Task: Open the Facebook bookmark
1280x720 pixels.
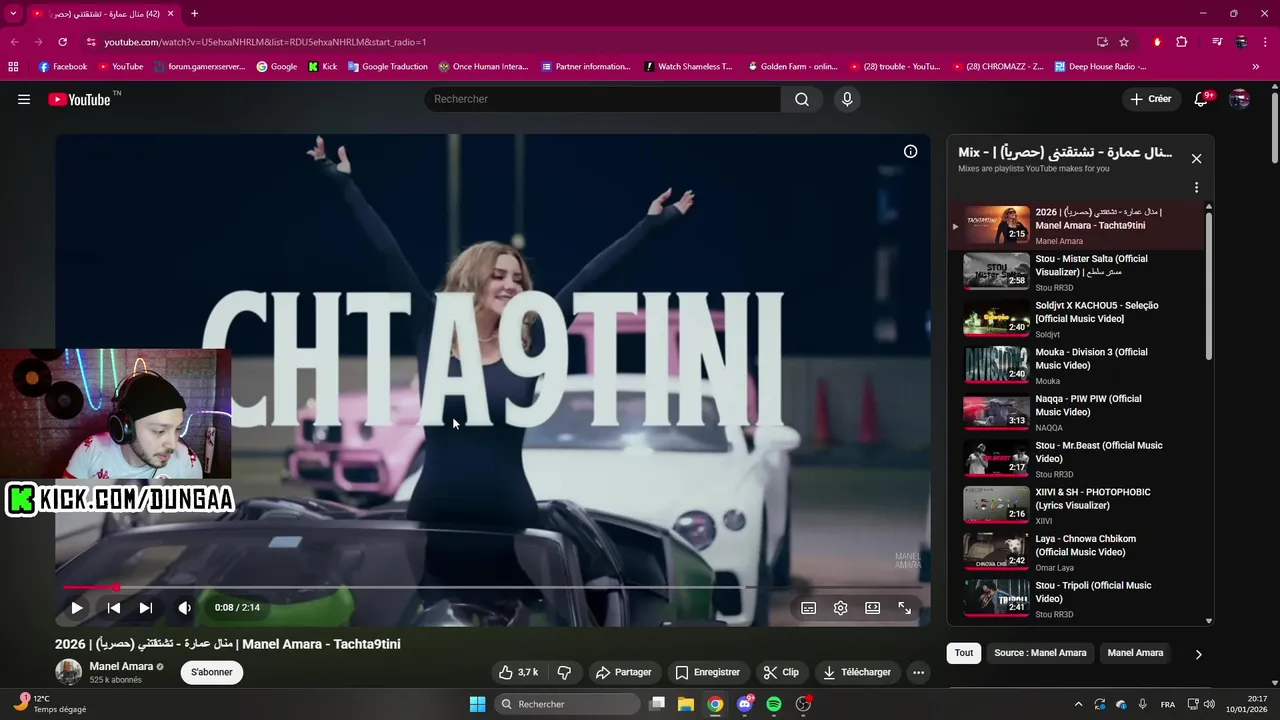Action: 62,67
